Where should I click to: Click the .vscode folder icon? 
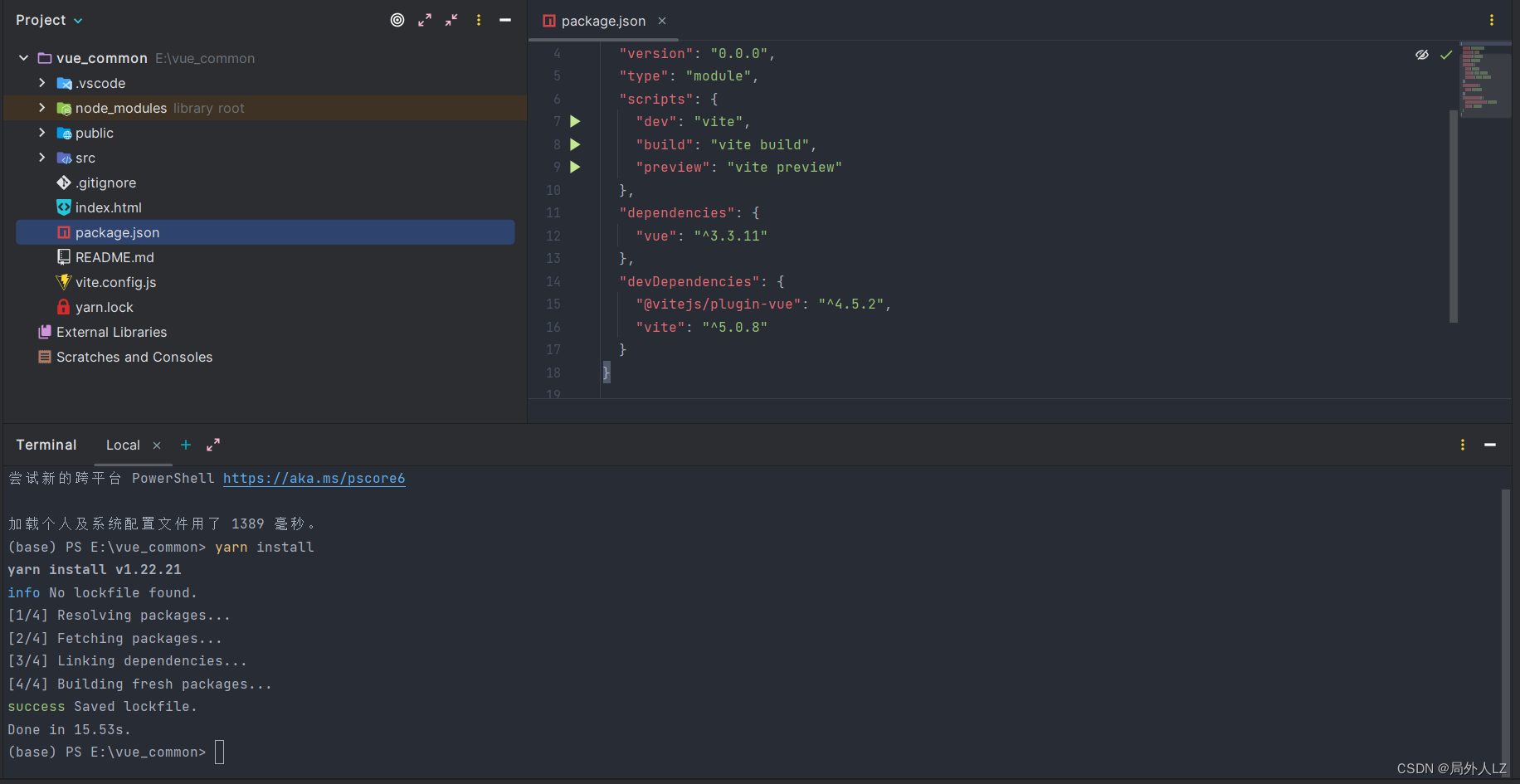pos(64,83)
